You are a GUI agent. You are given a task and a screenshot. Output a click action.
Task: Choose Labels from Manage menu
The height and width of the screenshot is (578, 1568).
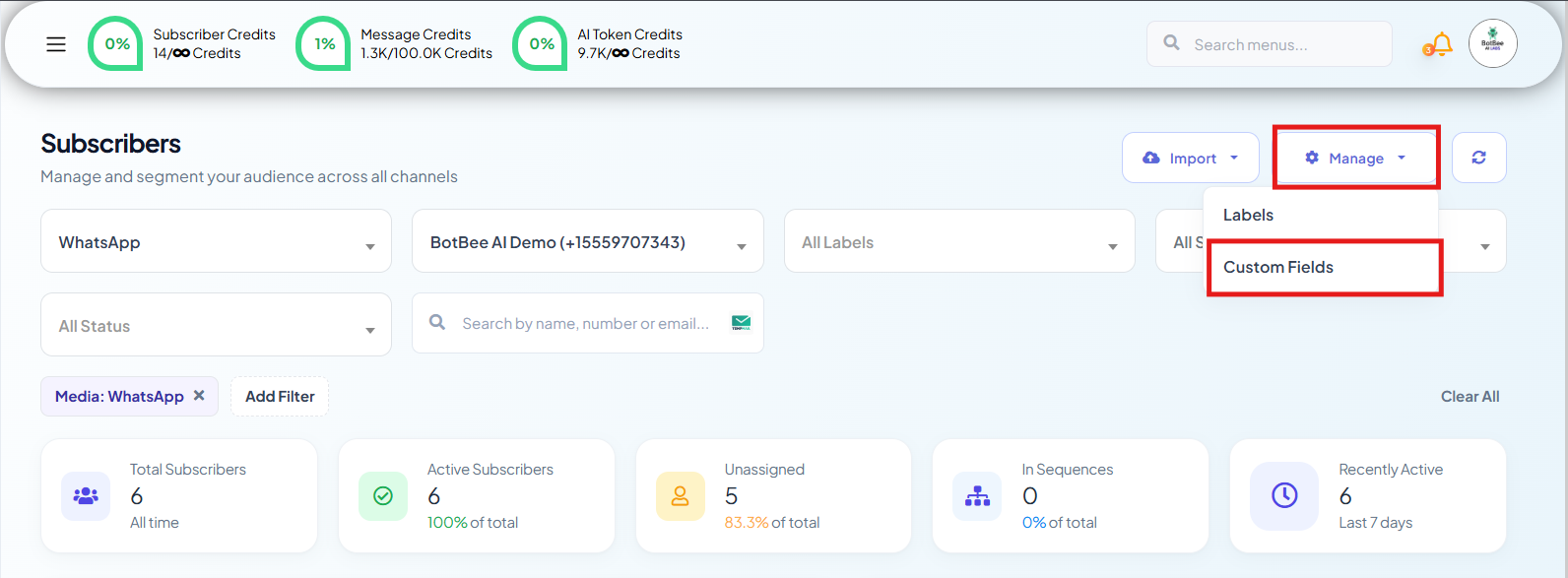(x=1321, y=215)
